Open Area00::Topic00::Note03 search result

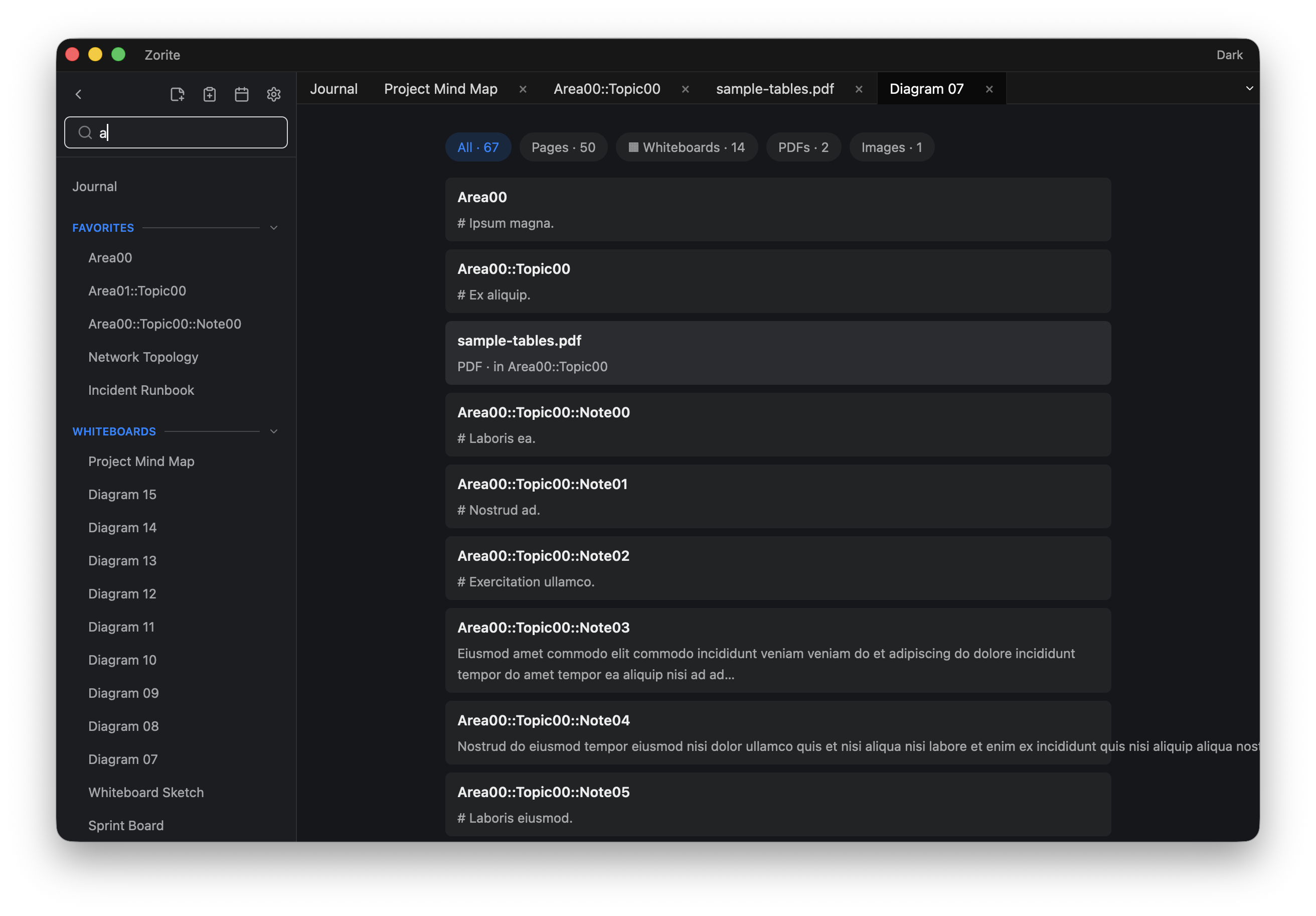(778, 650)
